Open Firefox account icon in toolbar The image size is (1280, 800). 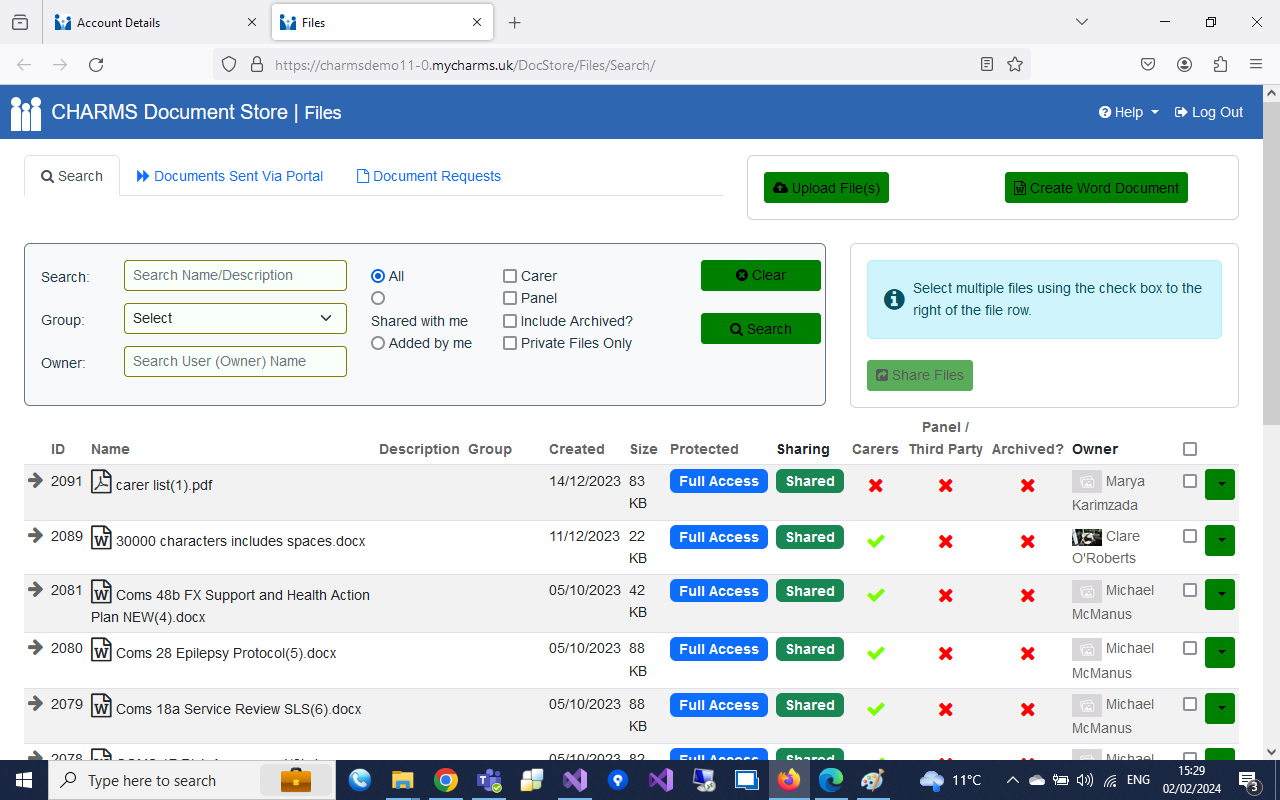[x=1184, y=65]
